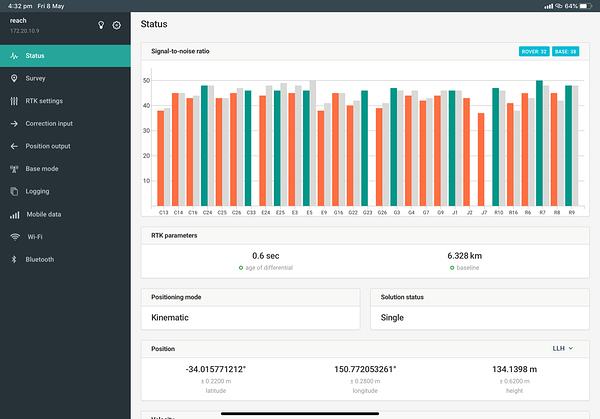Image resolution: width=600 pixels, height=419 pixels.
Task: Click the Wi-Fi icon in the sidebar
Action: [x=15, y=237]
